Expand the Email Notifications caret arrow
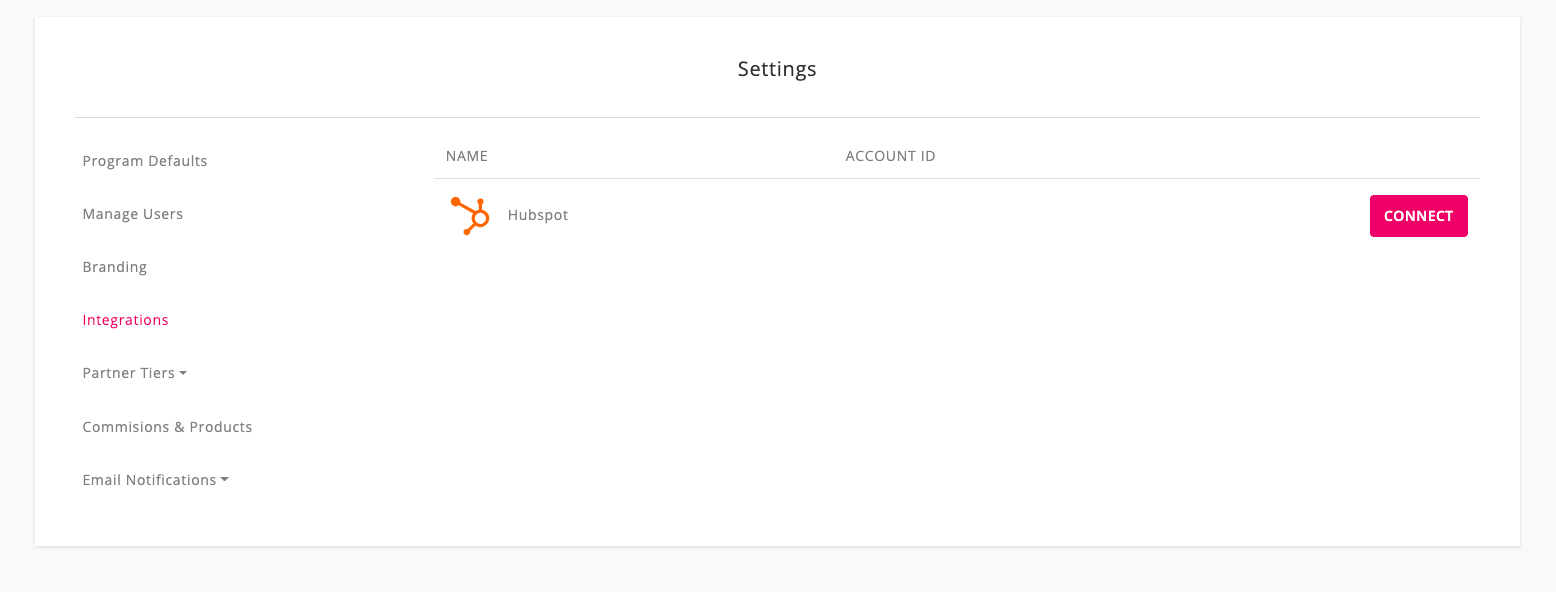This screenshot has height=592, width=1556. [x=225, y=481]
